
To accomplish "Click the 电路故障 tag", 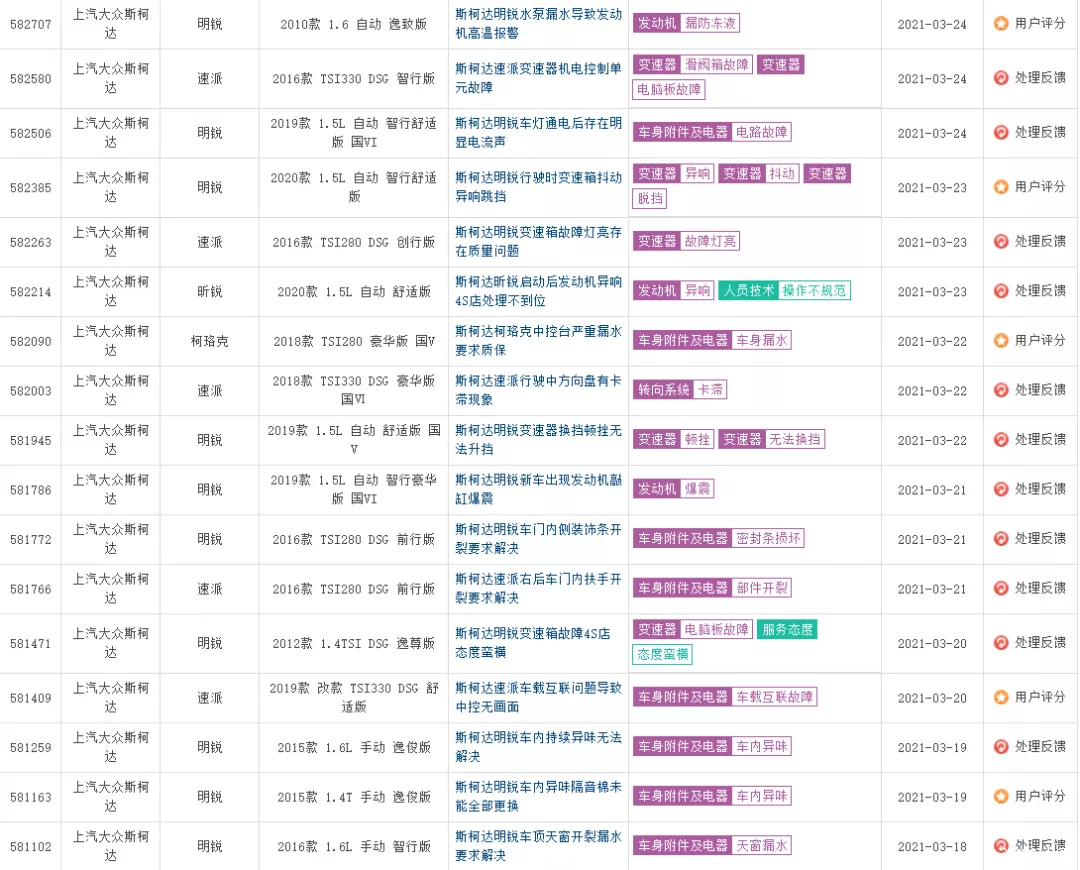I will [761, 132].
